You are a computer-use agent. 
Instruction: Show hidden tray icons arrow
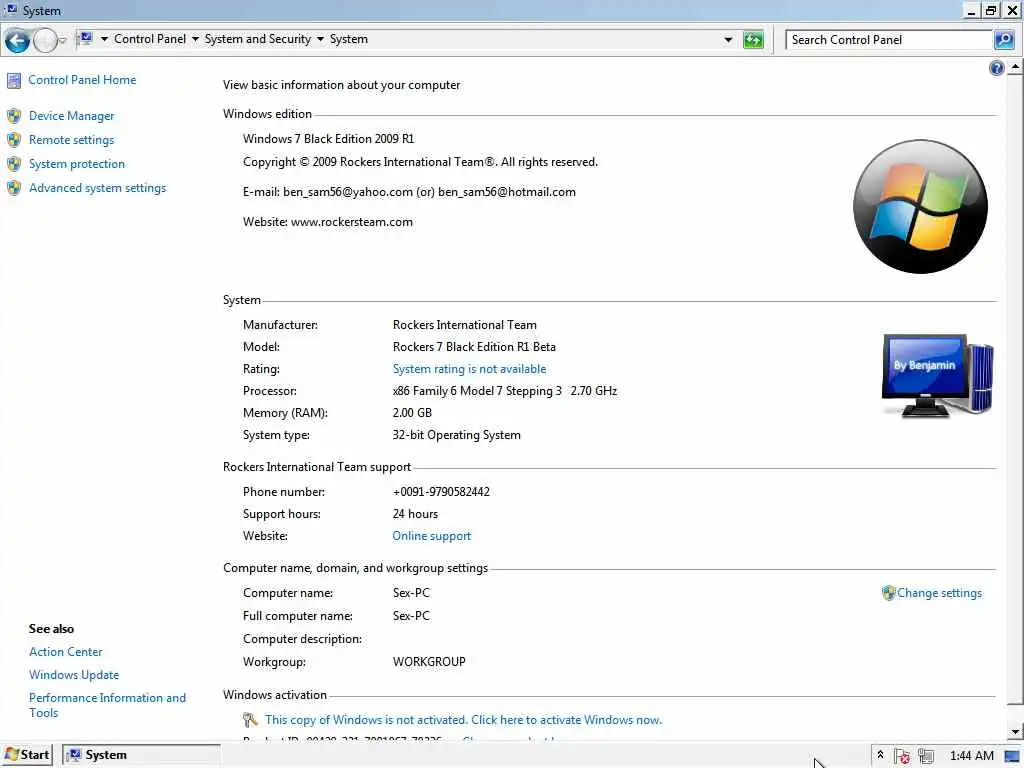[880, 755]
